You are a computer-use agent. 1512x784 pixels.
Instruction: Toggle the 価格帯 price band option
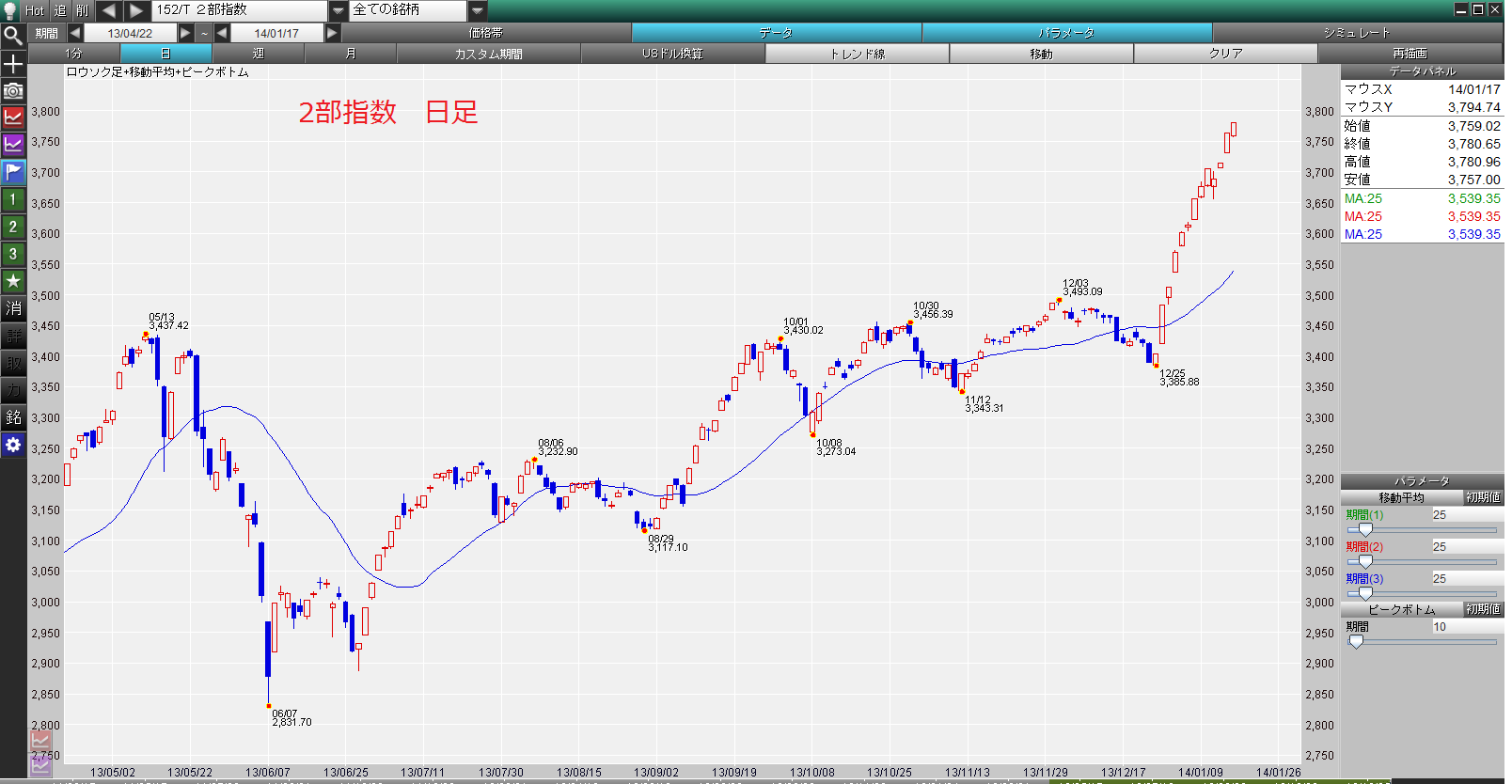[486, 33]
